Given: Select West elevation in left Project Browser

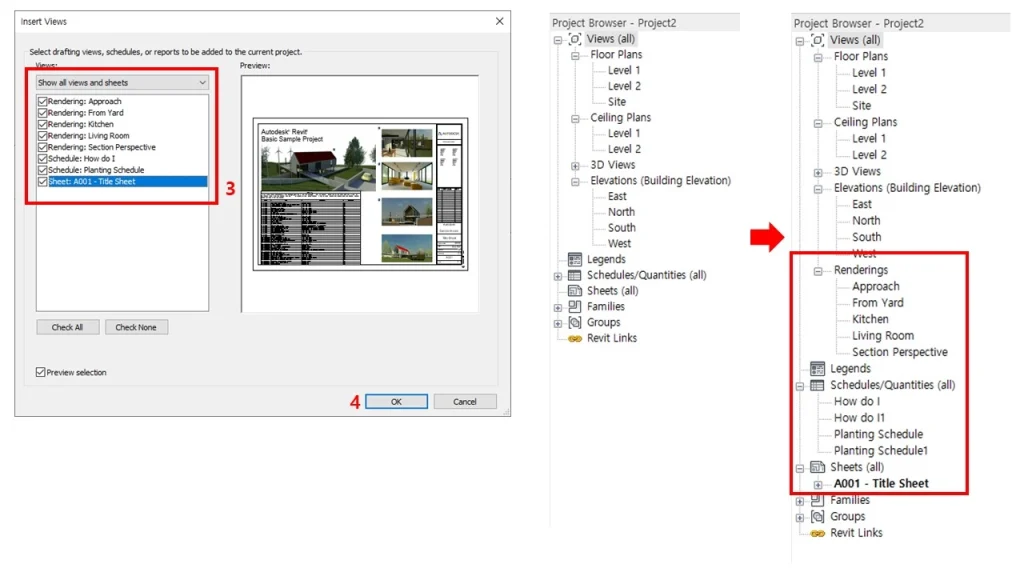Looking at the screenshot, I should tap(619, 244).
